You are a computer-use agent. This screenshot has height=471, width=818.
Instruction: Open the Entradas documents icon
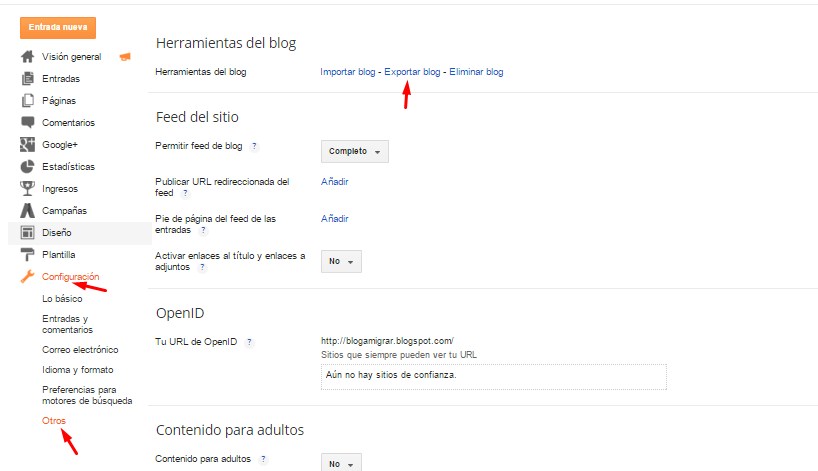(x=28, y=78)
